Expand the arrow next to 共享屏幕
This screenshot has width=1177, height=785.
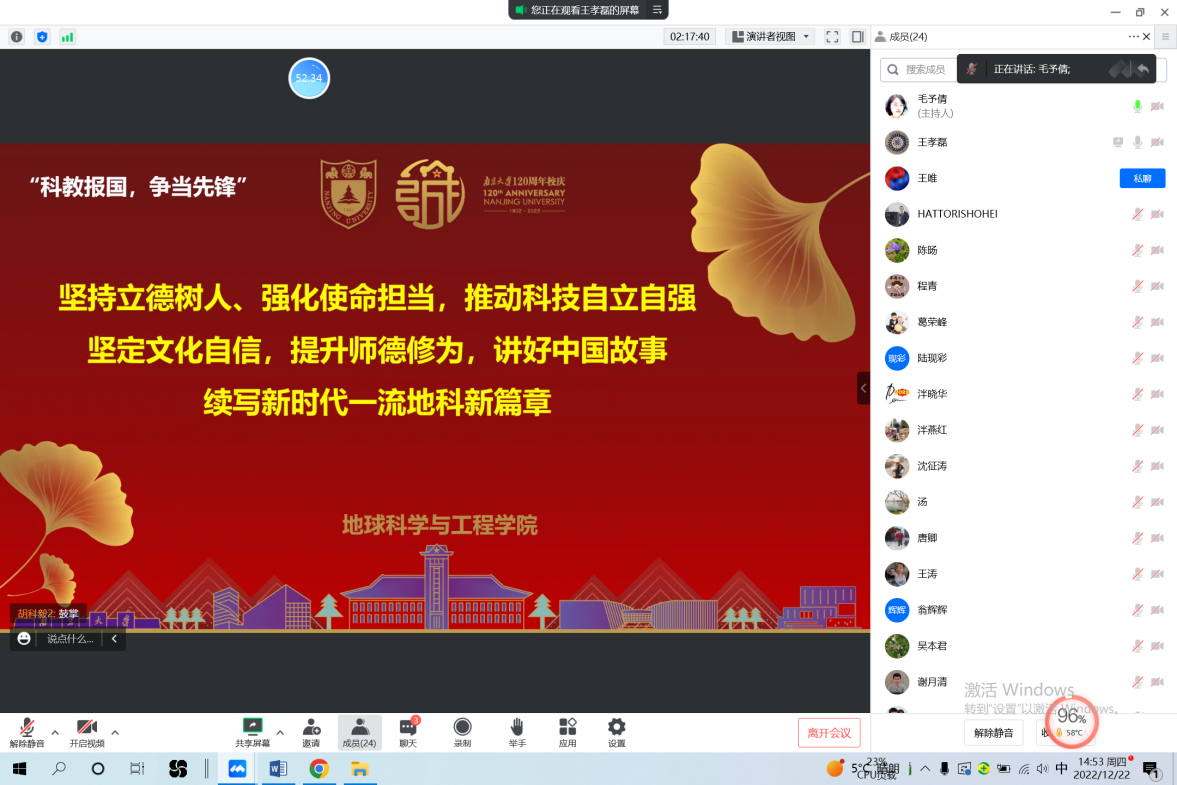[x=280, y=732]
